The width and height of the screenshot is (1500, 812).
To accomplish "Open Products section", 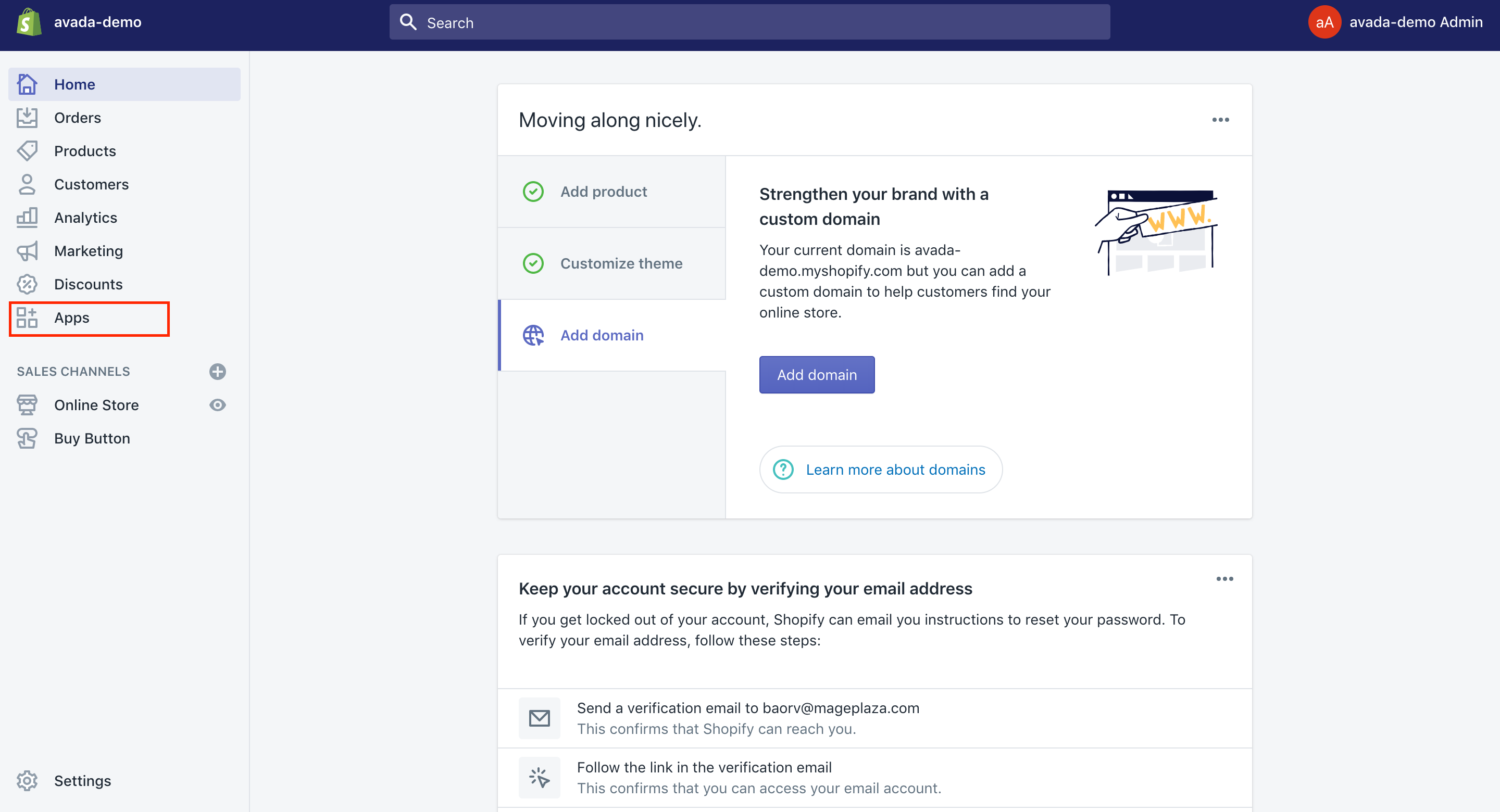I will click(x=124, y=151).
